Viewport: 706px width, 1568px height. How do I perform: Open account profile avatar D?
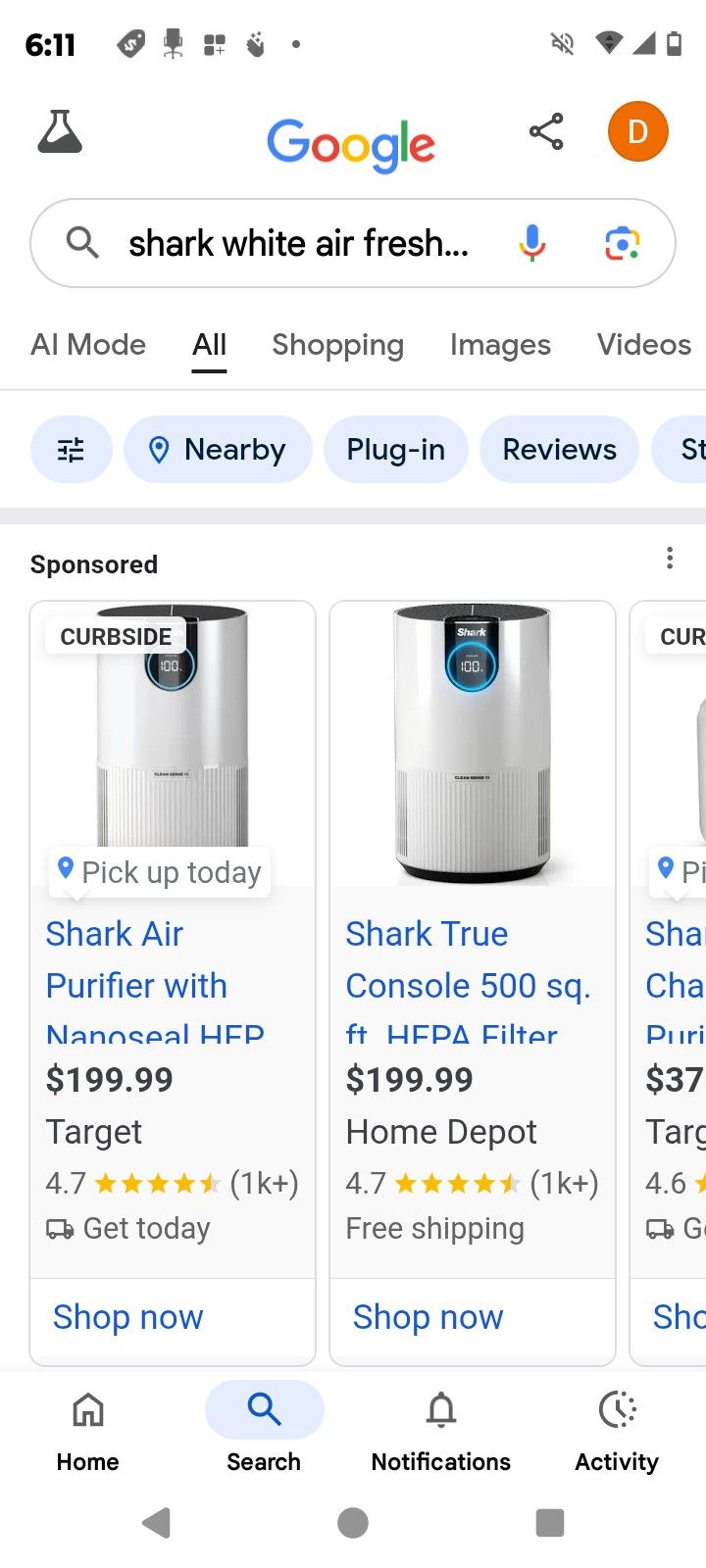637,131
